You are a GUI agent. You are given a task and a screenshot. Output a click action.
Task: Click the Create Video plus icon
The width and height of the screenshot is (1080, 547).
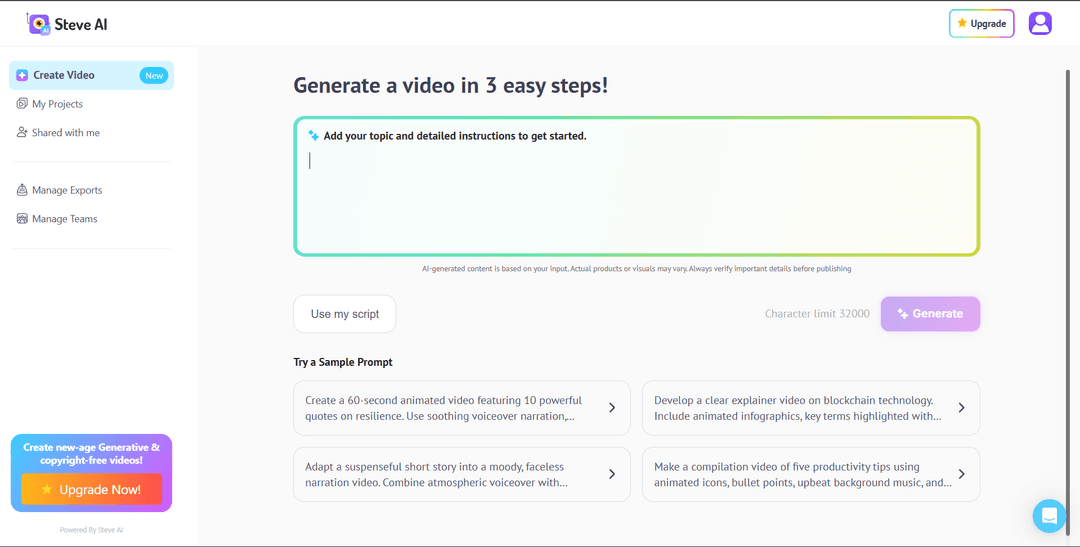pos(22,75)
